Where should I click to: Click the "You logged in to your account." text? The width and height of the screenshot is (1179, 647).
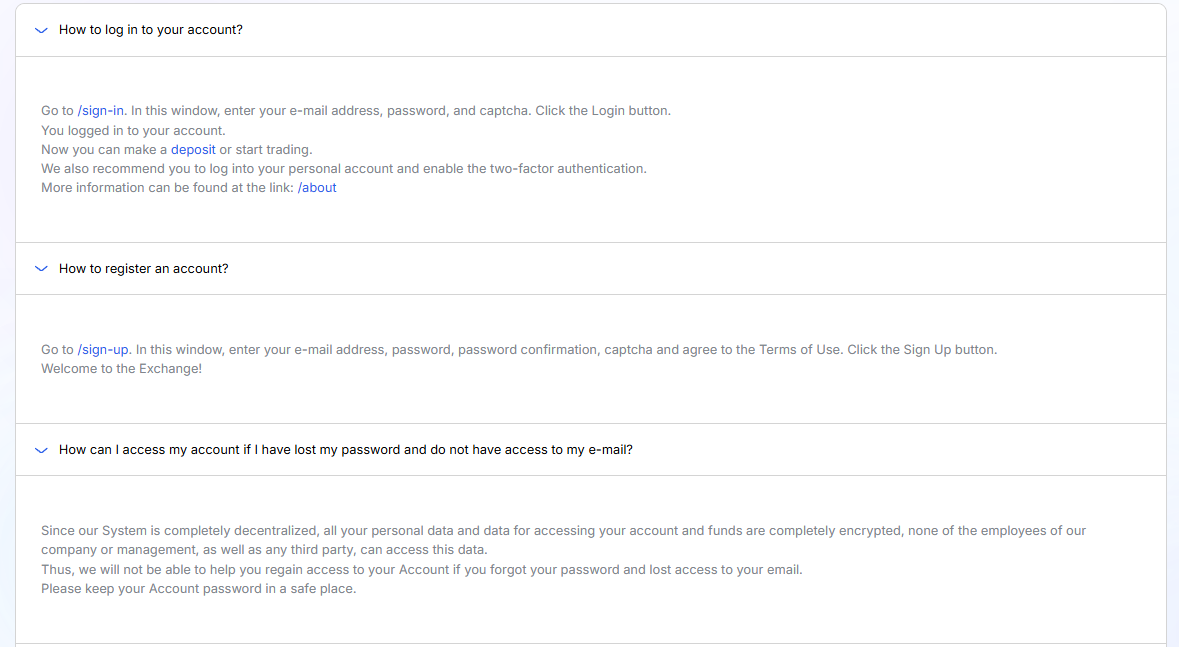pyautogui.click(x=133, y=130)
